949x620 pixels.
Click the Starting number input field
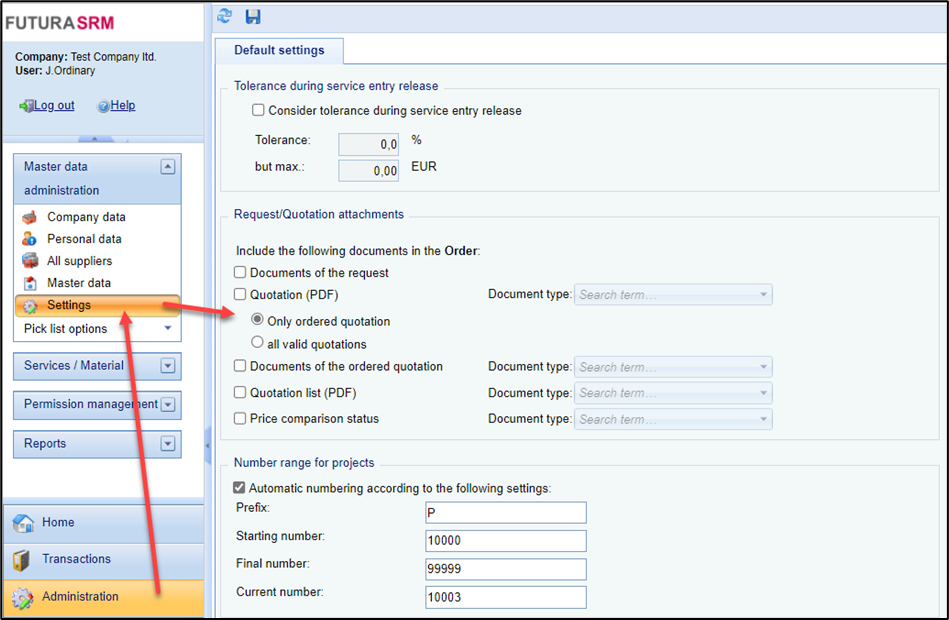(x=505, y=541)
